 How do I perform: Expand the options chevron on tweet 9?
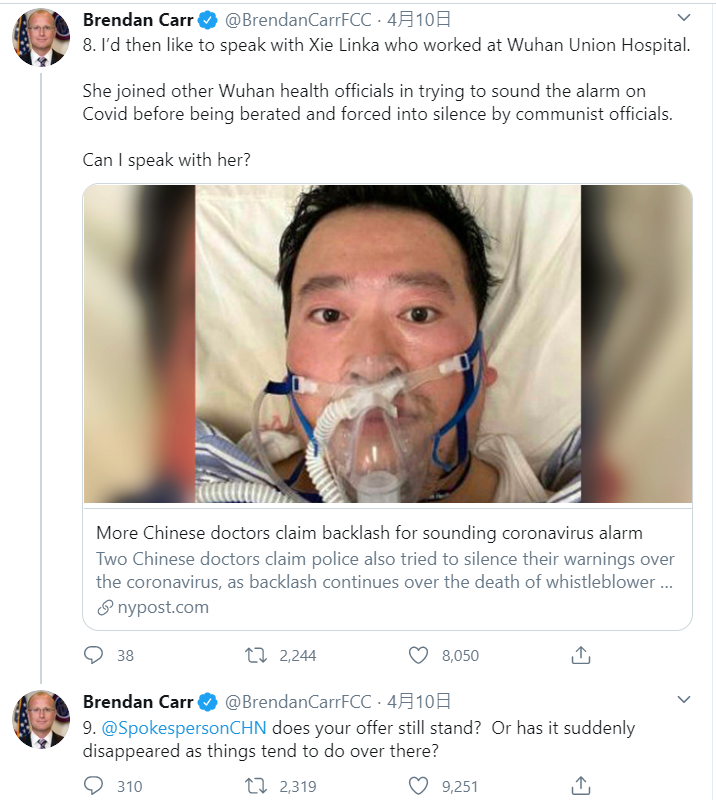[x=684, y=699]
